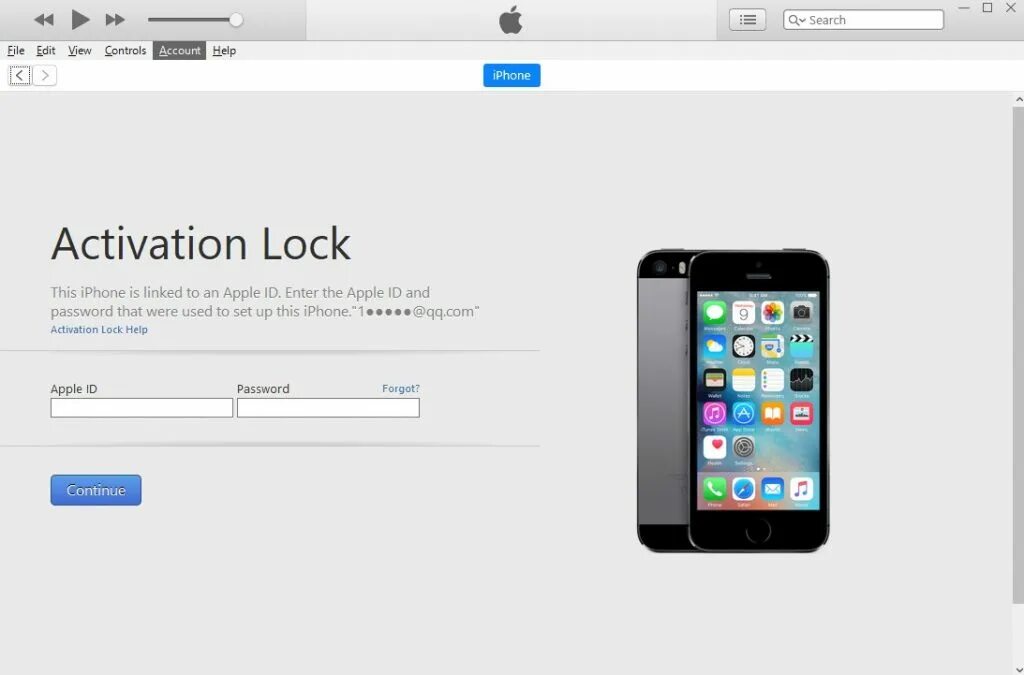Click the Apple ID text field
Screen dimensions: 1024x675
[x=142, y=408]
